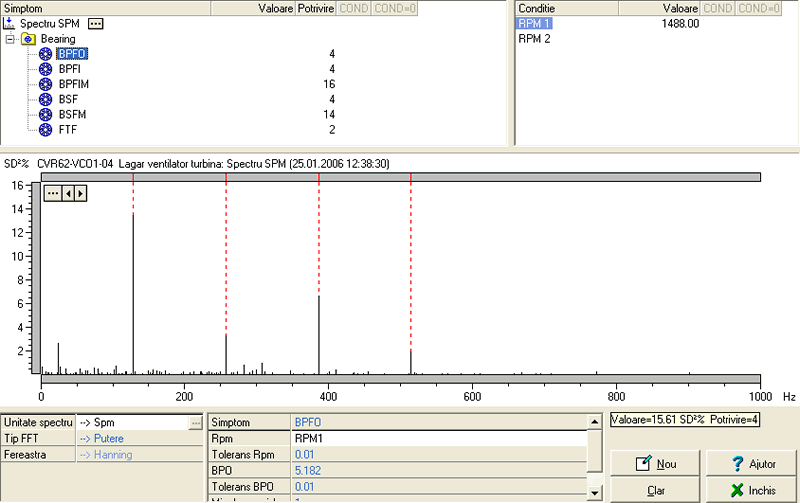Click the BSFM bearing symptom icon
This screenshot has height=503, width=800.
point(45,114)
